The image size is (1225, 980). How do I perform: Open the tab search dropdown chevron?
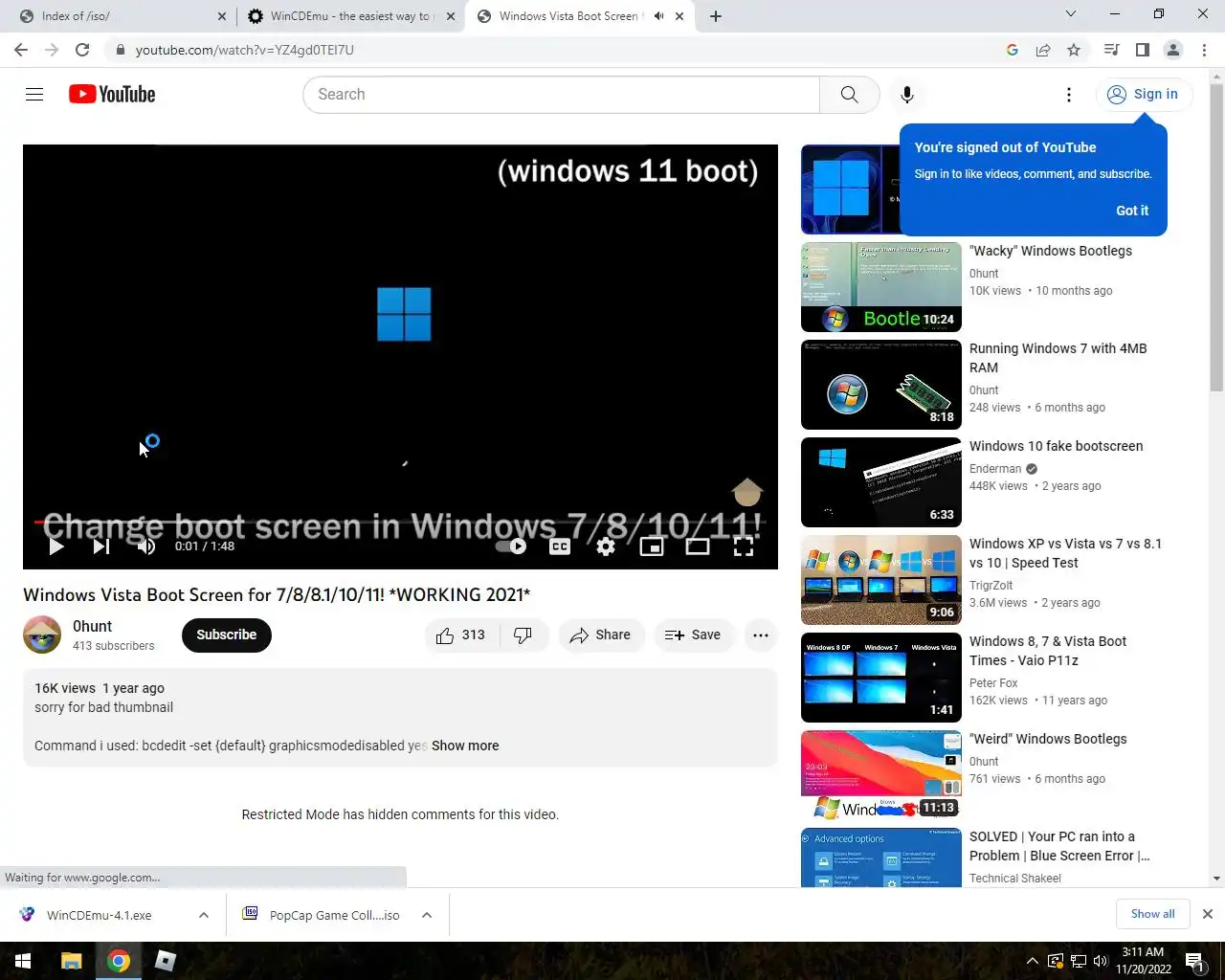pos(1071,14)
